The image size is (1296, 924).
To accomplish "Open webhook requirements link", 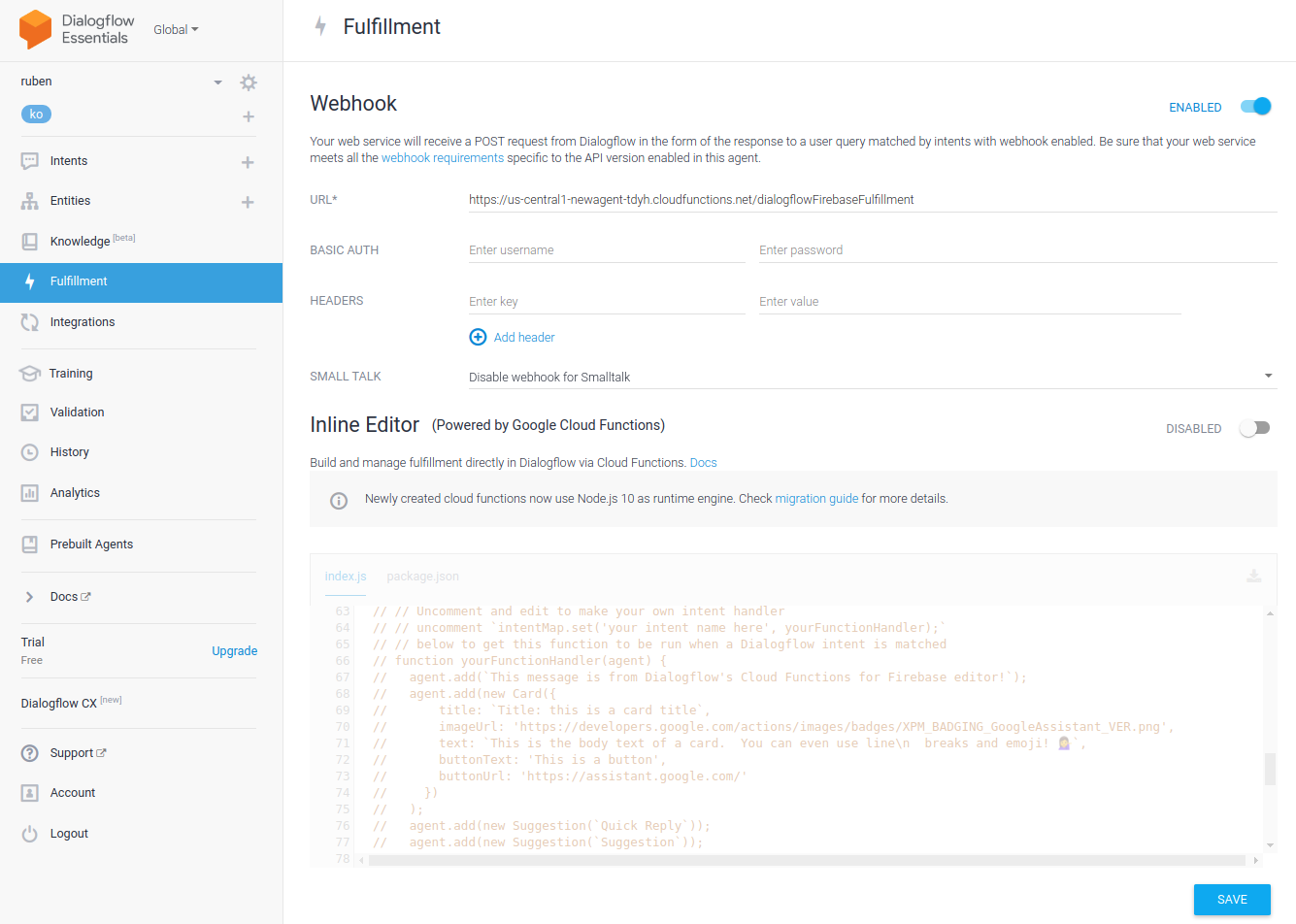I will [x=443, y=158].
